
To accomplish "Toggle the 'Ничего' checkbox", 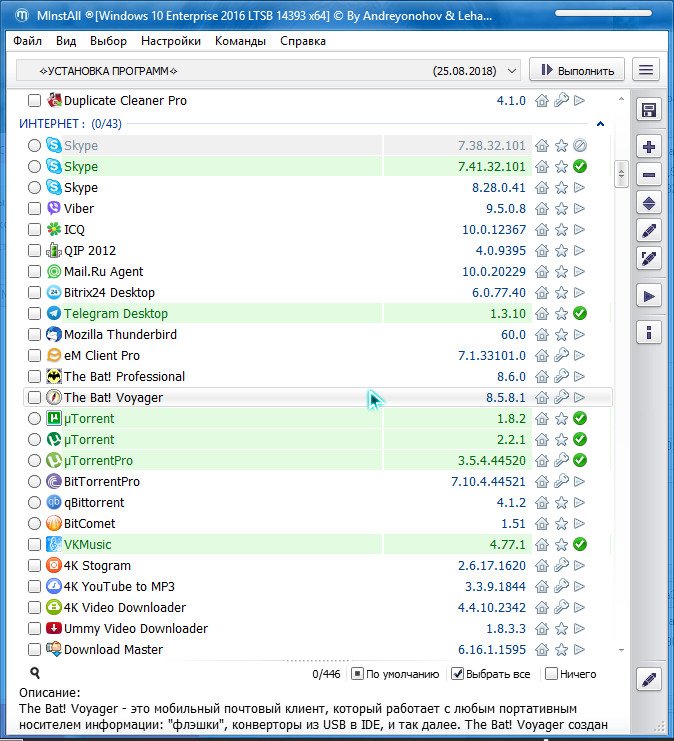I will 551,674.
